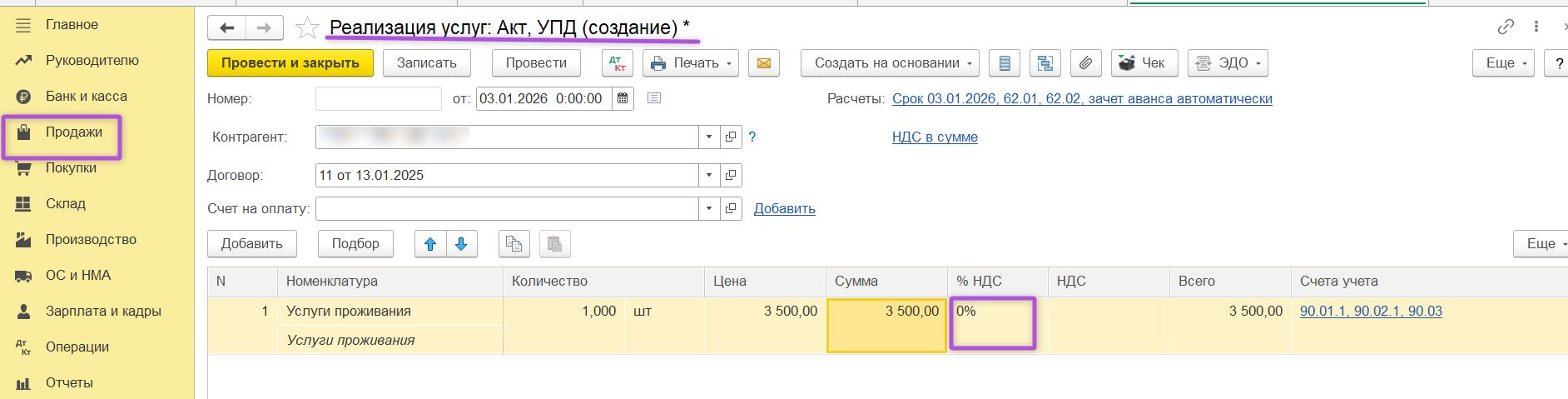Select Зарплата и кадры in sidebar

pyautogui.click(x=102, y=312)
